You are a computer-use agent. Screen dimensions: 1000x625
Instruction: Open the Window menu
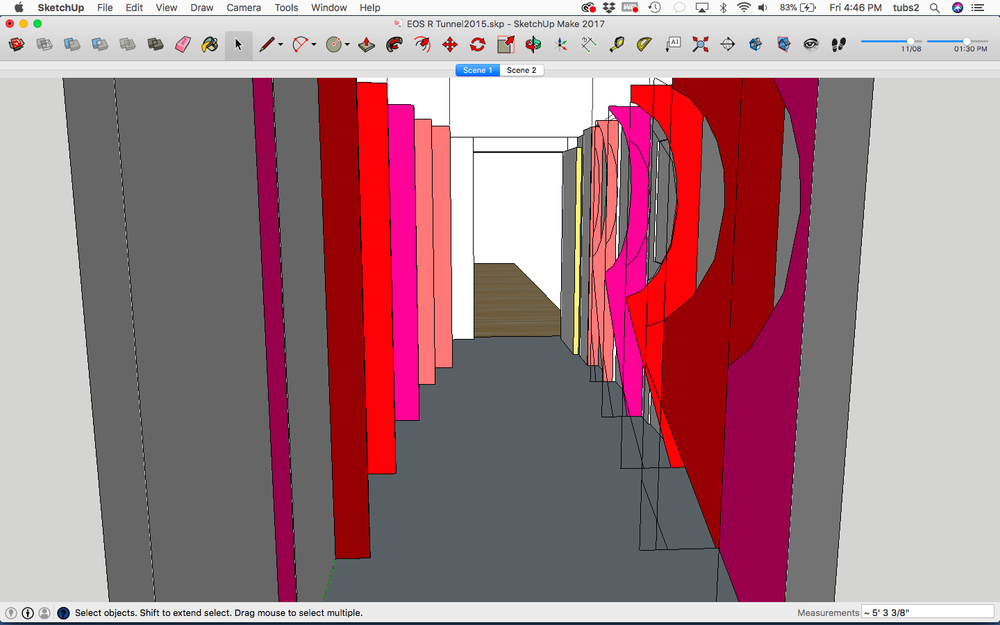pos(329,8)
